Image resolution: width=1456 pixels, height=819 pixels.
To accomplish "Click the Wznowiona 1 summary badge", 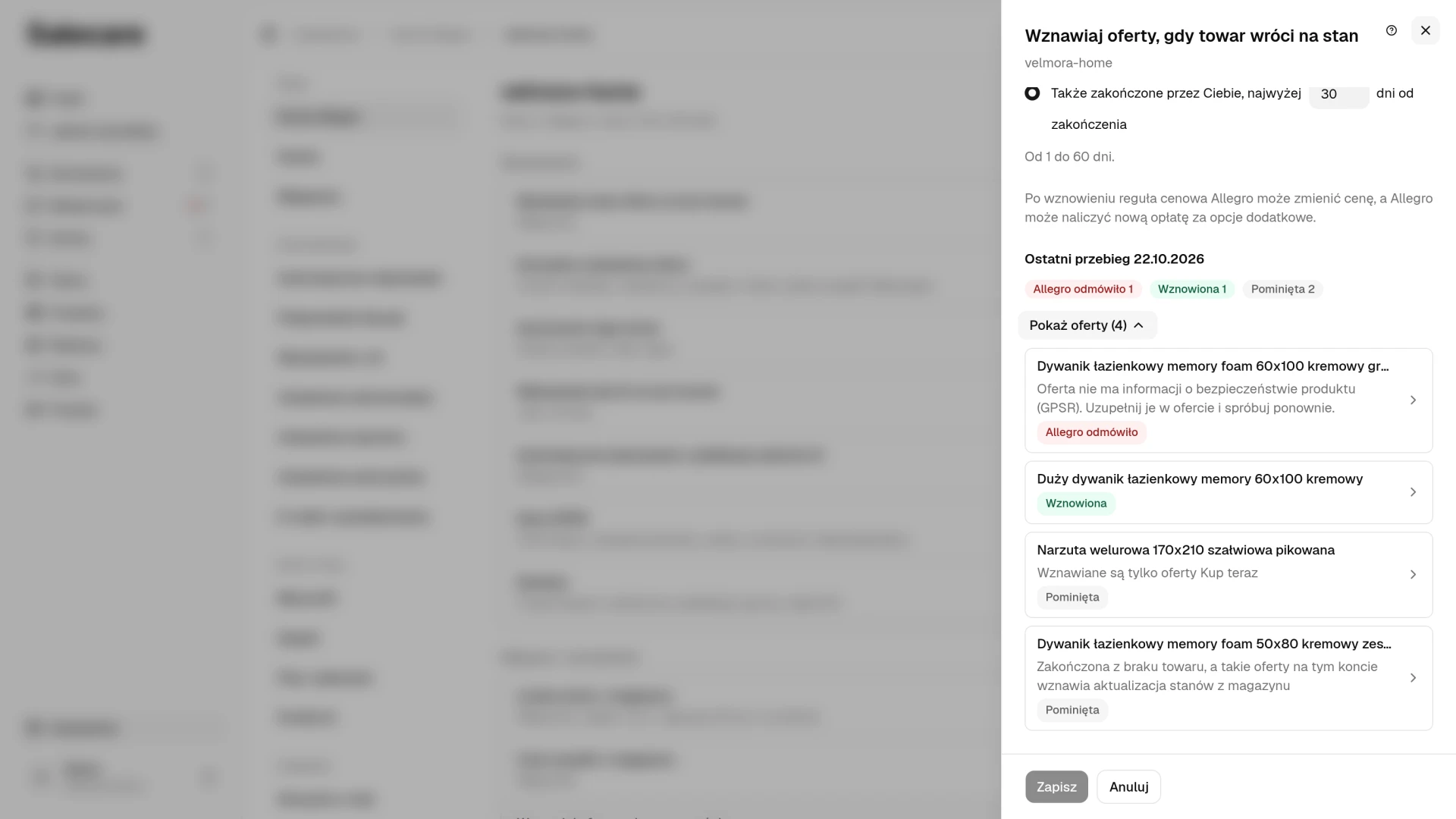I will 1191,289.
